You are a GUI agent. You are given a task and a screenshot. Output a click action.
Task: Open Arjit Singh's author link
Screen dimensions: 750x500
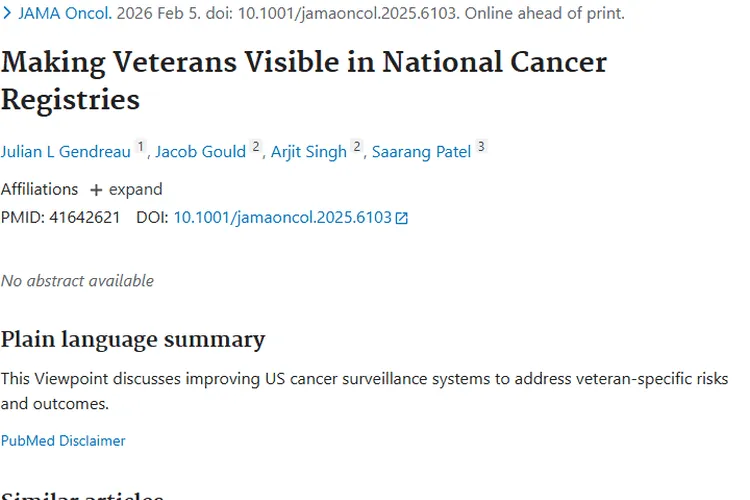[x=308, y=152]
